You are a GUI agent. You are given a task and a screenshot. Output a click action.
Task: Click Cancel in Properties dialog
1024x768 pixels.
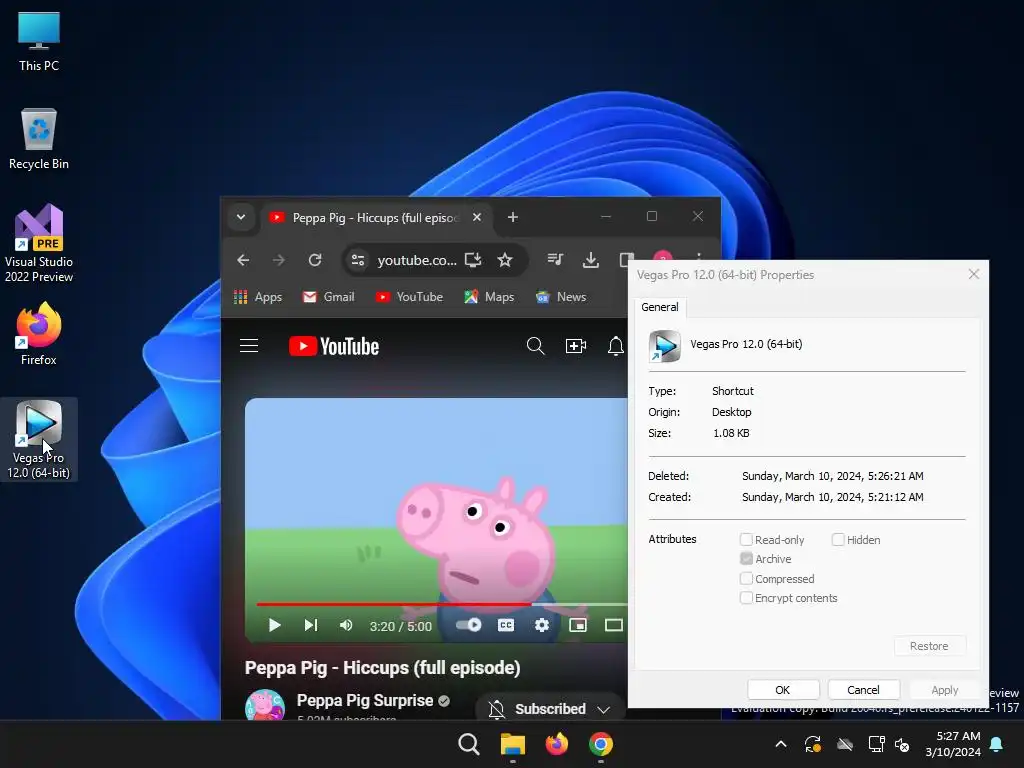click(x=863, y=690)
